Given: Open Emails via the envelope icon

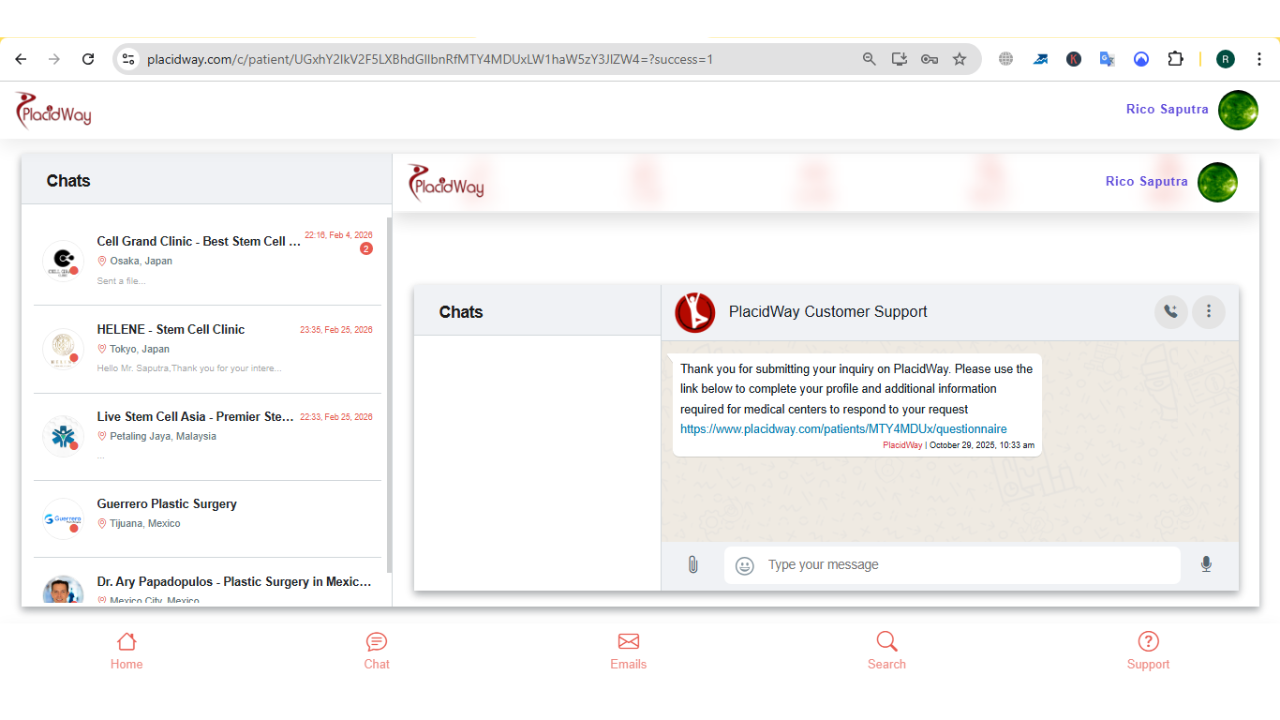Looking at the screenshot, I should click(x=628, y=650).
